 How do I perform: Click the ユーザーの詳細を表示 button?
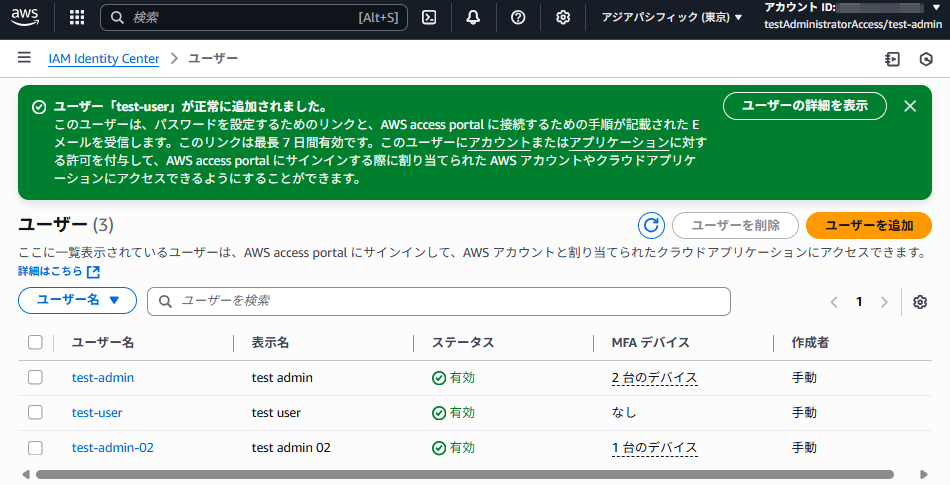[805, 106]
